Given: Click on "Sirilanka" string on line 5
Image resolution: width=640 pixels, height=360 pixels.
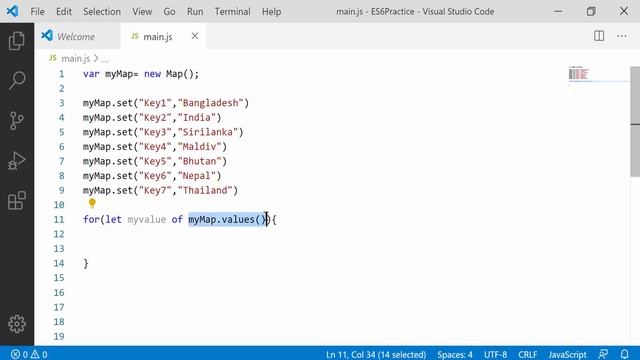Looking at the screenshot, I should (208, 132).
